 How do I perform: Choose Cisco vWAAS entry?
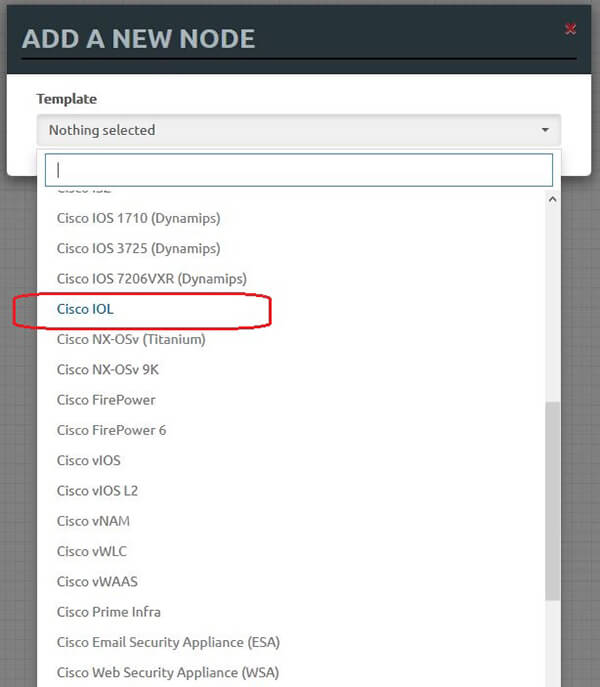tap(97, 581)
